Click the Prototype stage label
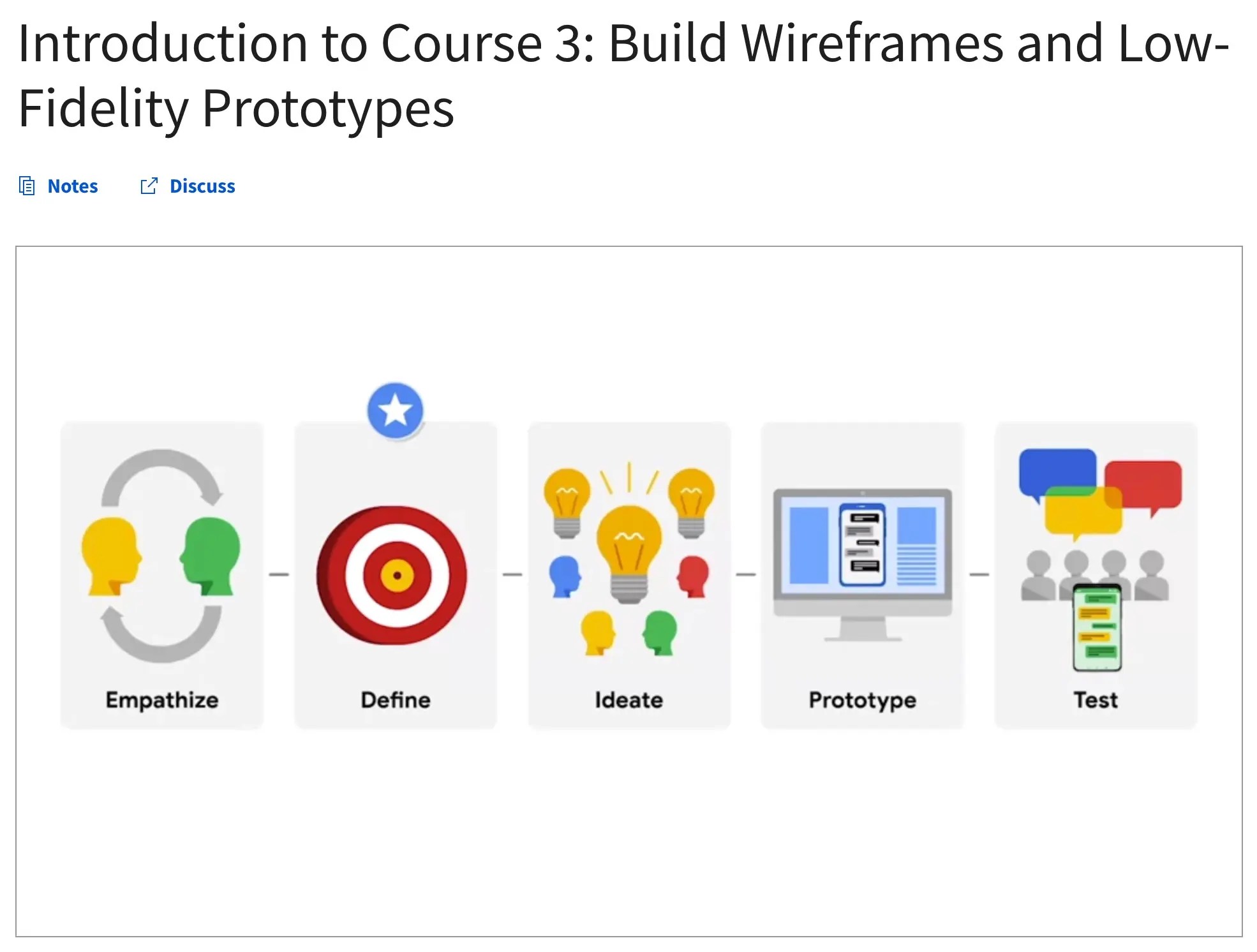The height and width of the screenshot is (952, 1257). click(x=861, y=699)
